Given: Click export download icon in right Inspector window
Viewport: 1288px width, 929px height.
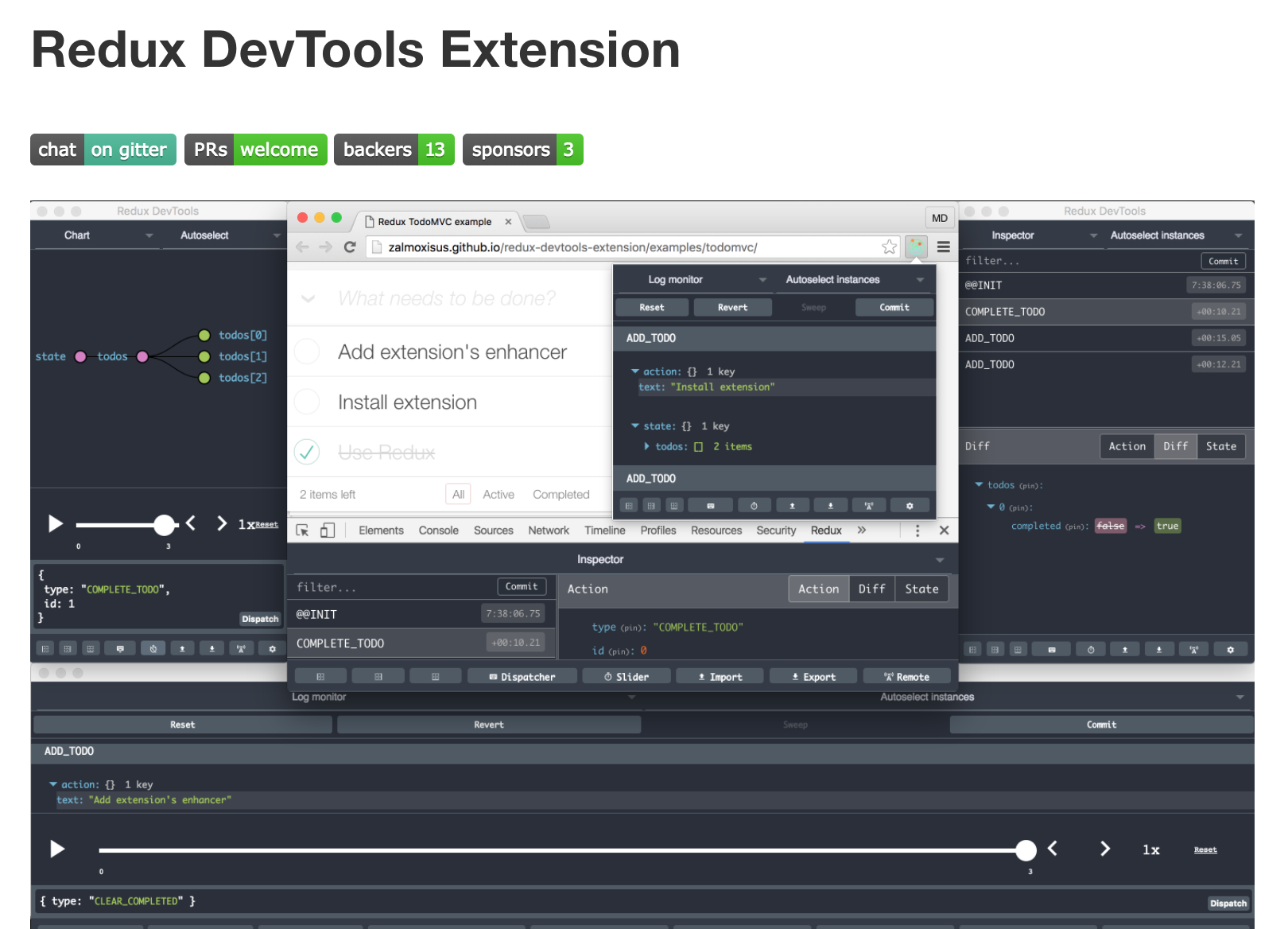Looking at the screenshot, I should coord(1159,650).
